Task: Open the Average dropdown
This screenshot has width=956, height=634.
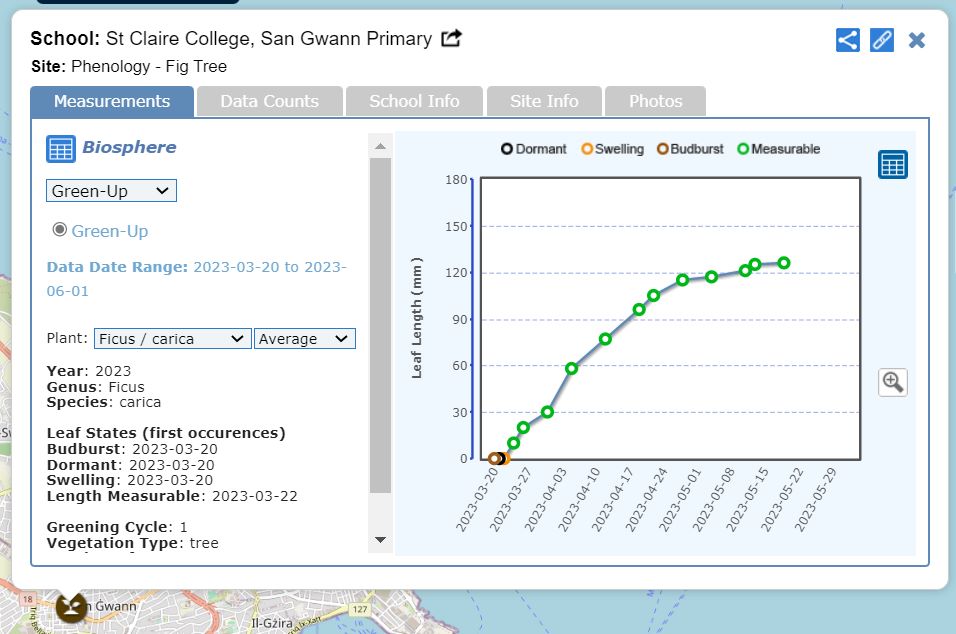Action: tap(304, 339)
